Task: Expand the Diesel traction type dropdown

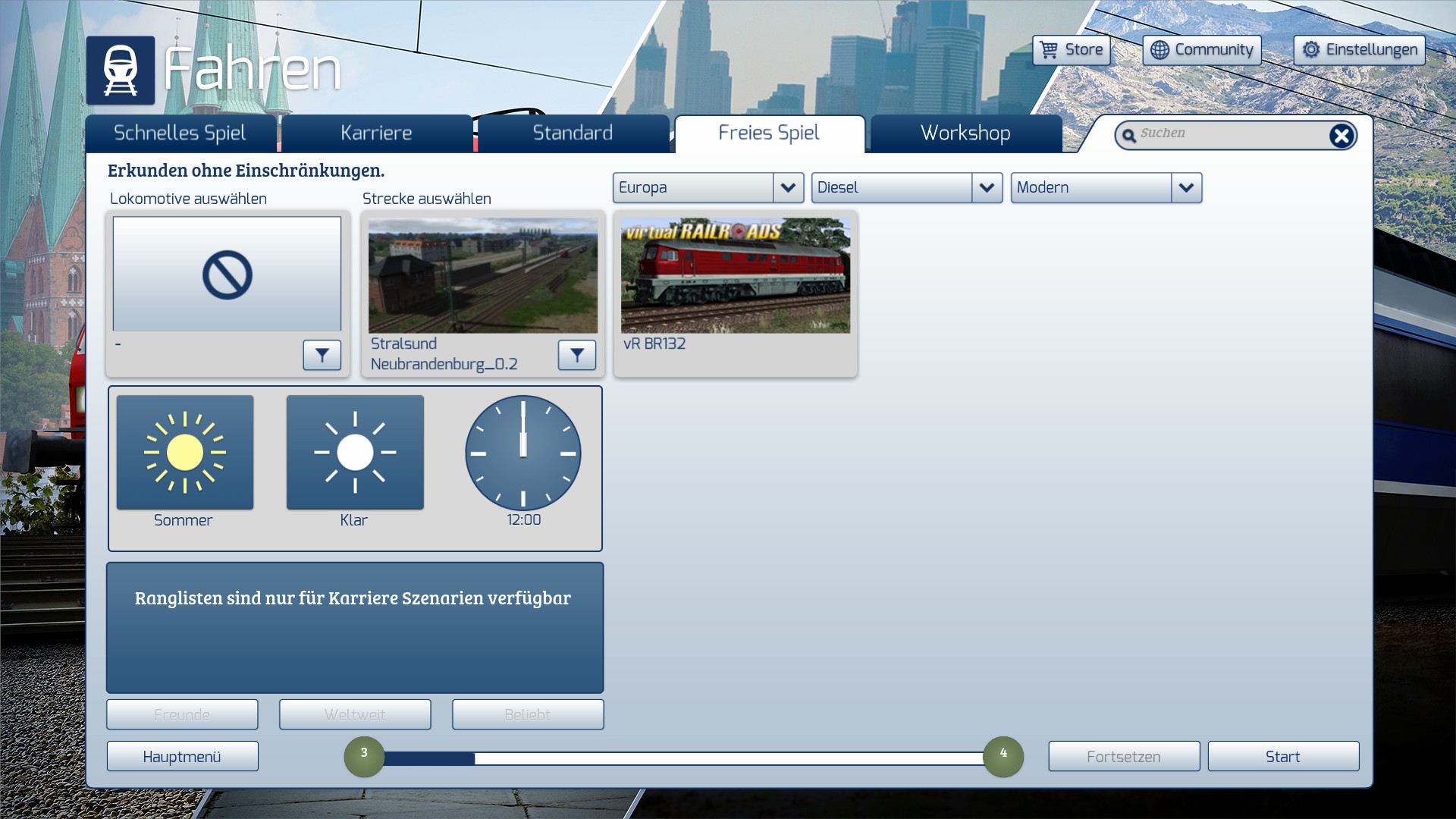Action: click(x=987, y=187)
